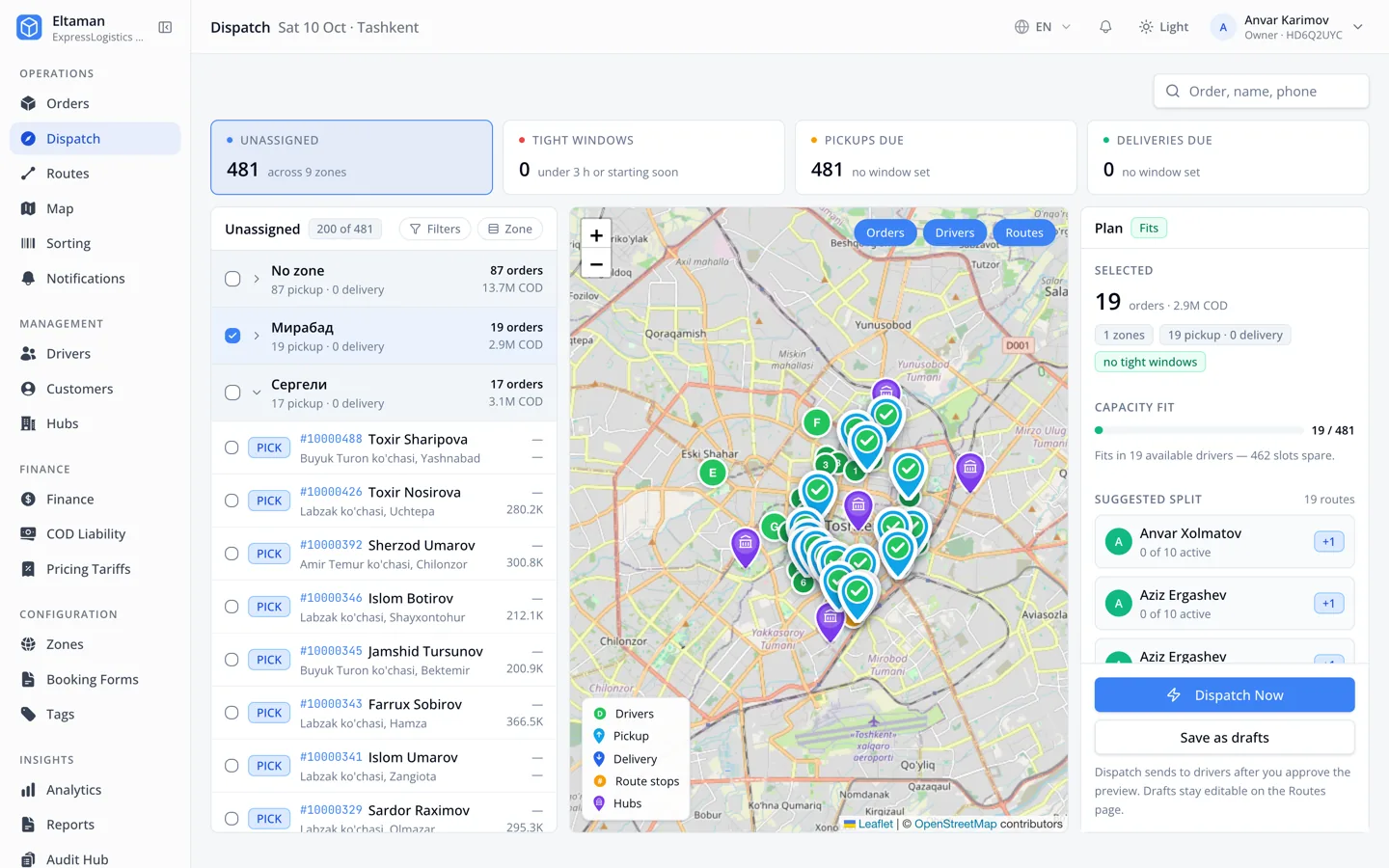Expand Anvar Xolmatov +1 badge
Image resolution: width=1389 pixels, height=868 pixels.
pyautogui.click(x=1329, y=542)
